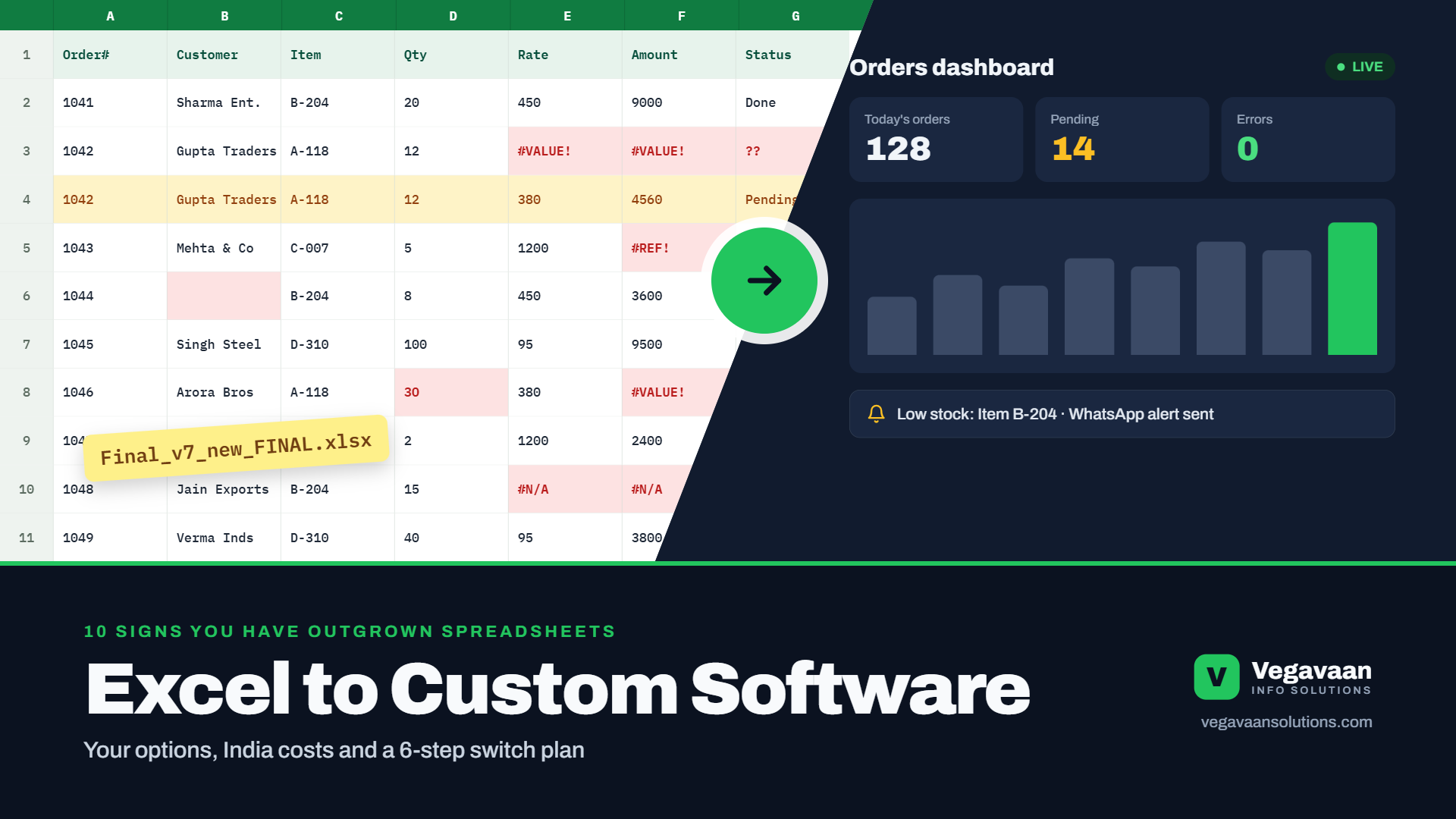Click the C-007 item cell
This screenshot has width=1456, height=819.
pos(337,248)
